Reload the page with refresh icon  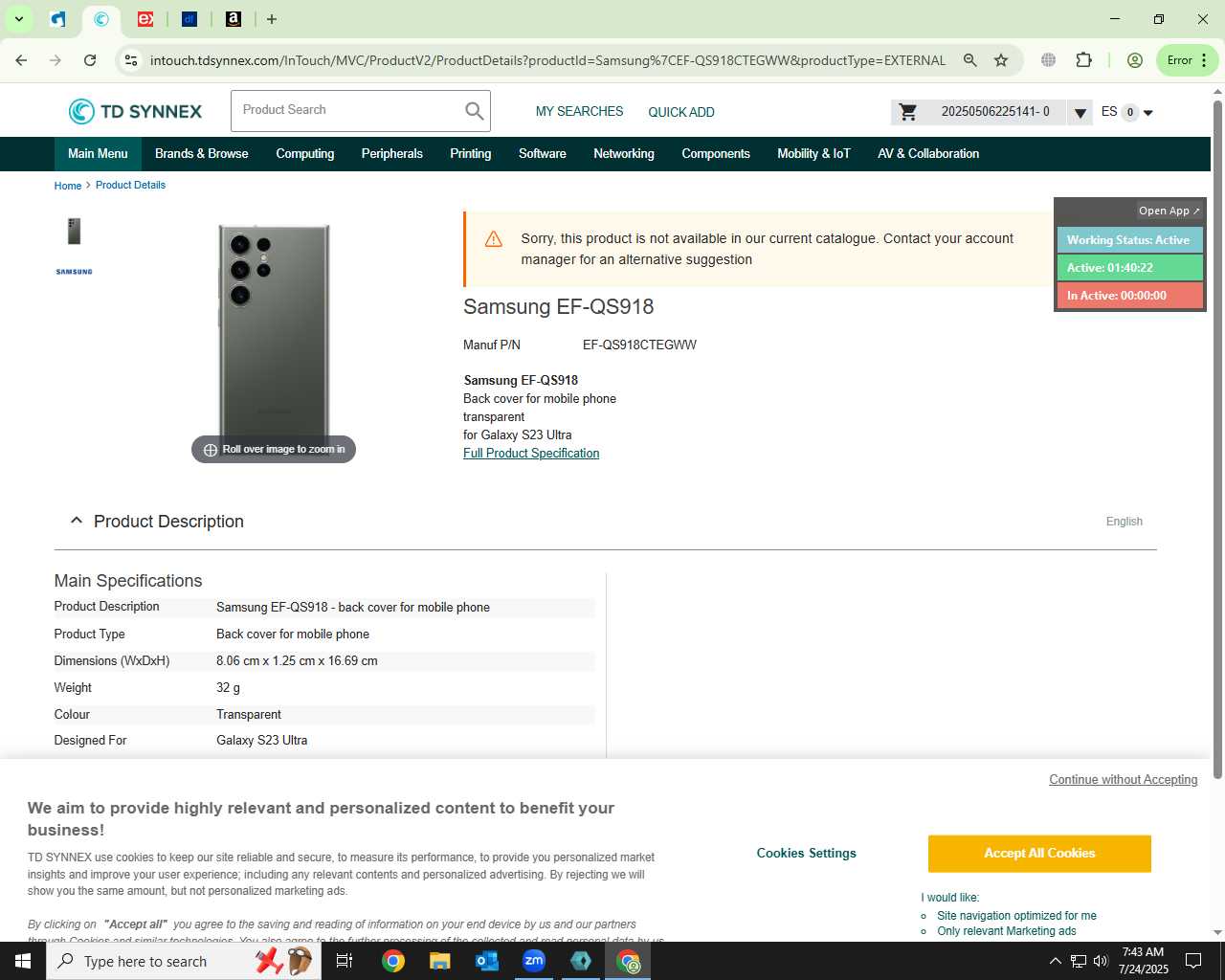pyautogui.click(x=90, y=60)
